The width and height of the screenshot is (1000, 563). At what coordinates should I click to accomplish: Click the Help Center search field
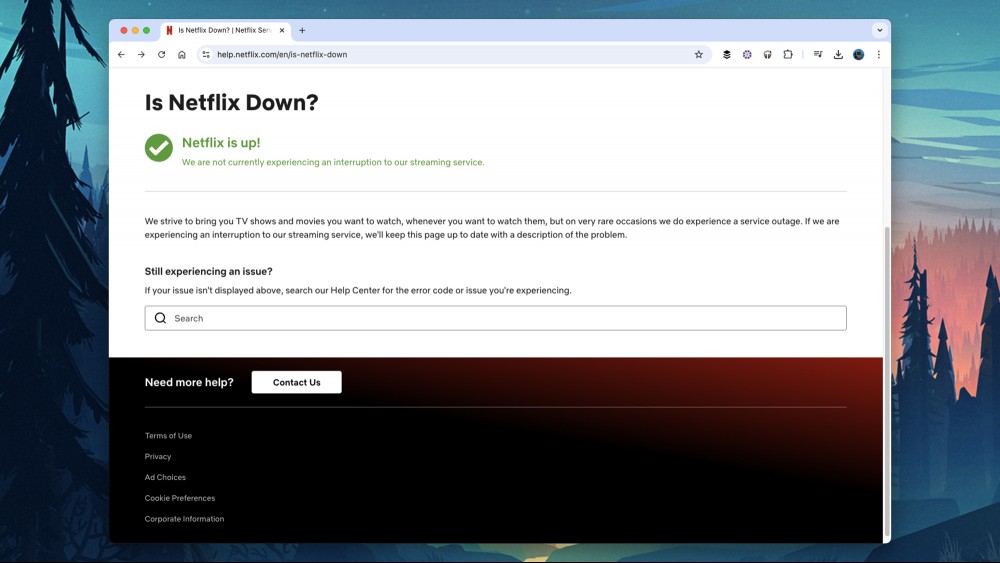pyautogui.click(x=496, y=318)
